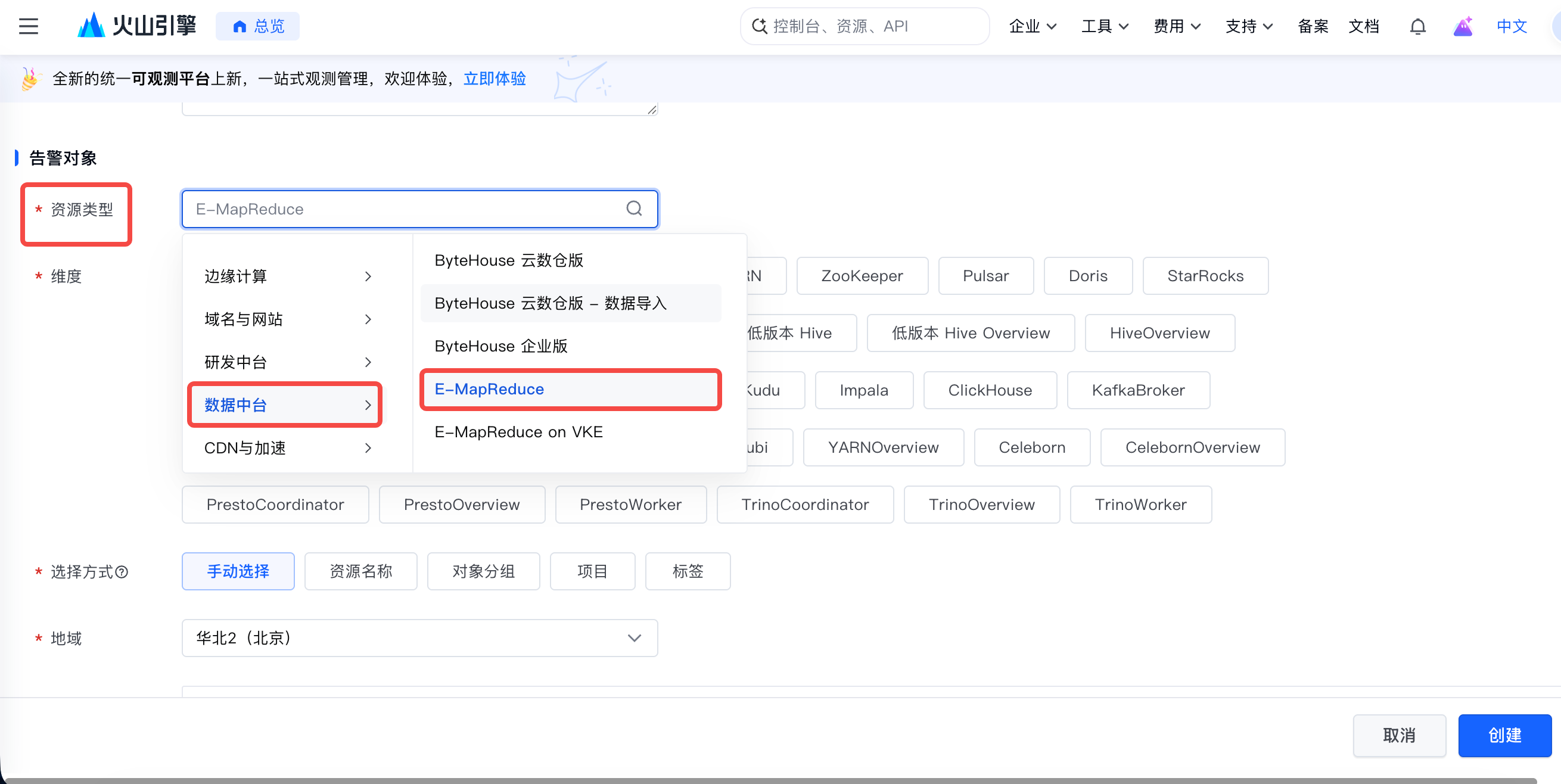This screenshot has height=784, width=1561.
Task: Click the Volcano Engine logo
Action: point(137,26)
